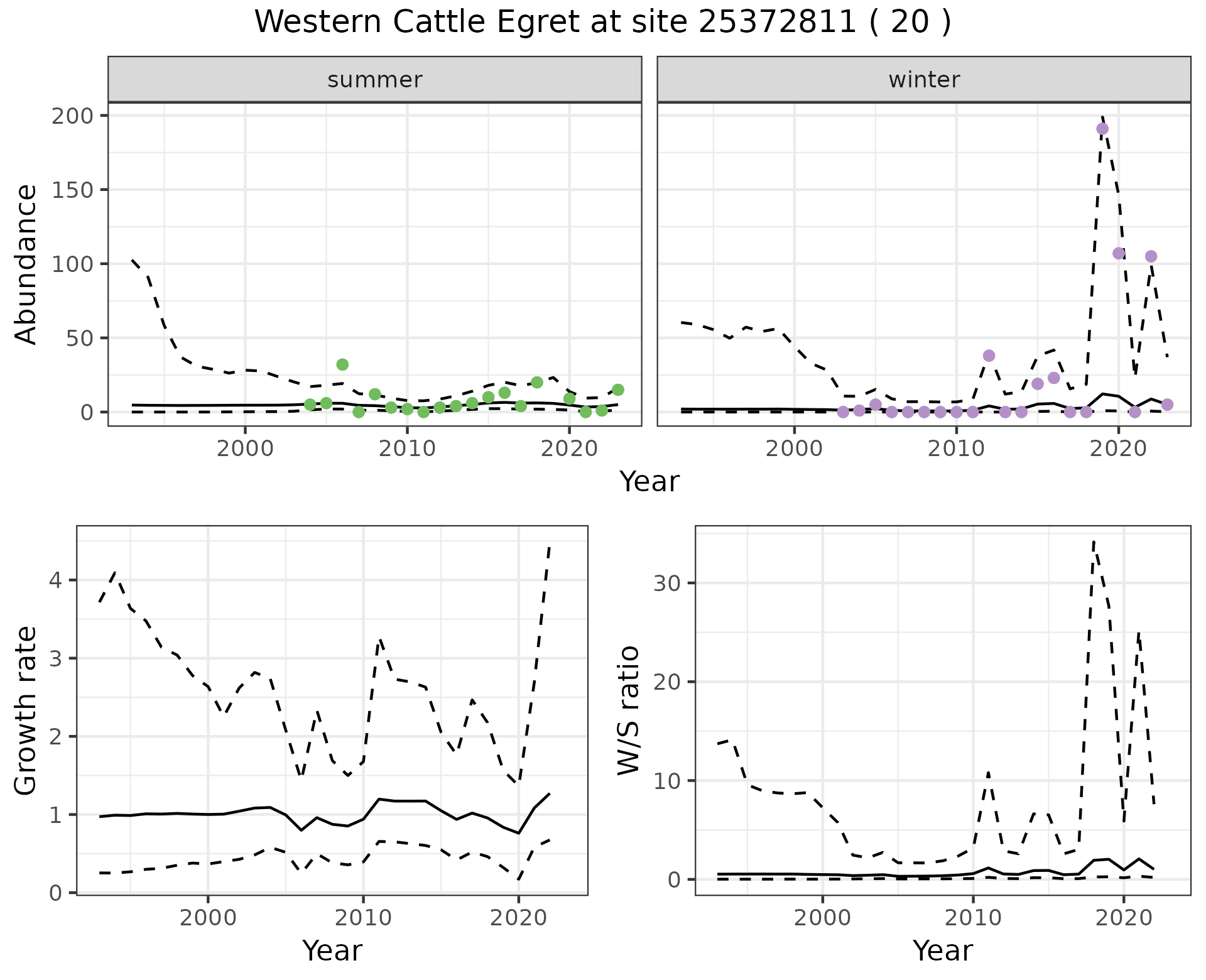The width and height of the screenshot is (1206, 980).
Task: Click the Western Cattle Egret plot title
Action: click(602, 23)
